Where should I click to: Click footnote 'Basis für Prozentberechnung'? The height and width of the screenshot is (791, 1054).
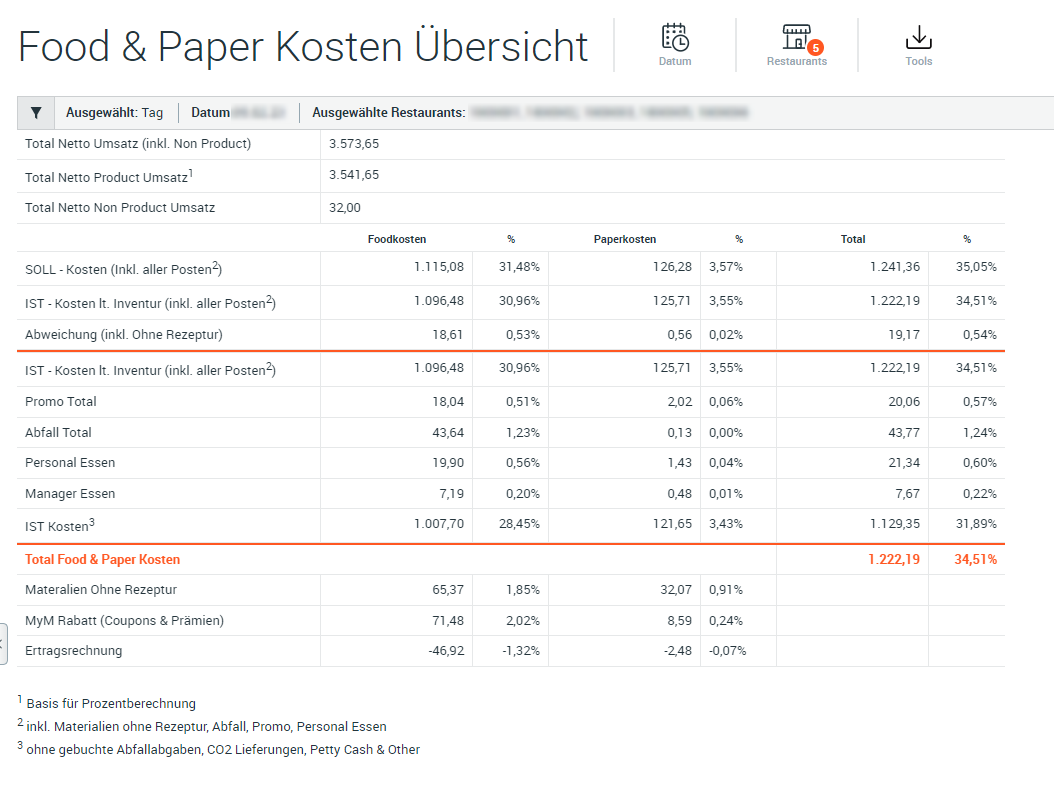(x=111, y=704)
